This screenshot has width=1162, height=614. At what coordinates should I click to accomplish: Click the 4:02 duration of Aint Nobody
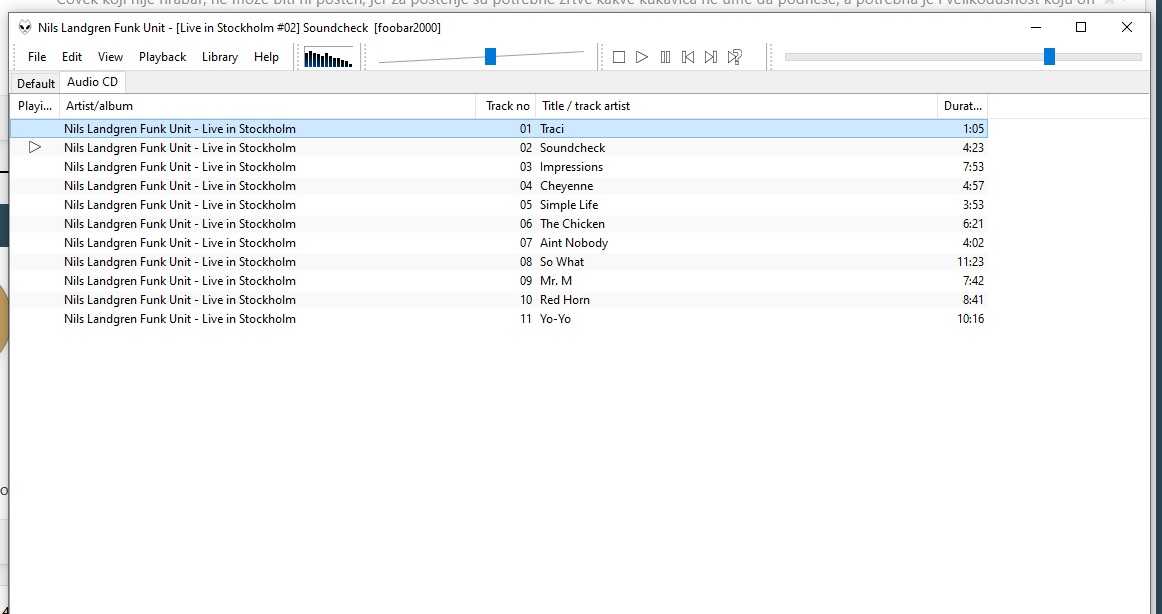973,243
